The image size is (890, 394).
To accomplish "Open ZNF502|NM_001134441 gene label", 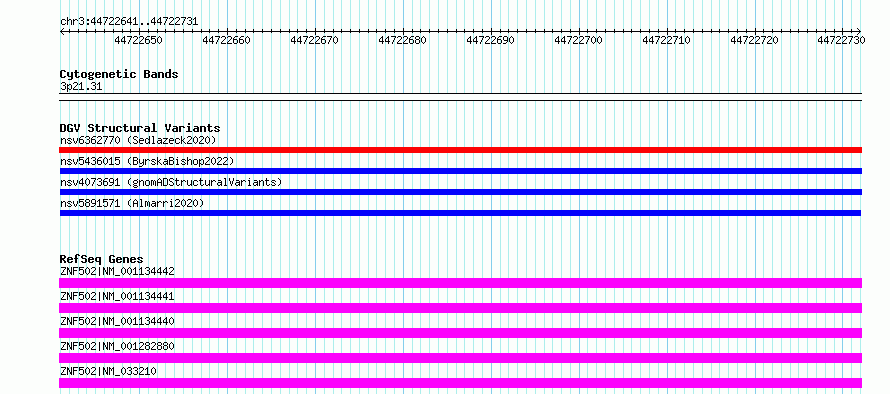I will [117, 296].
